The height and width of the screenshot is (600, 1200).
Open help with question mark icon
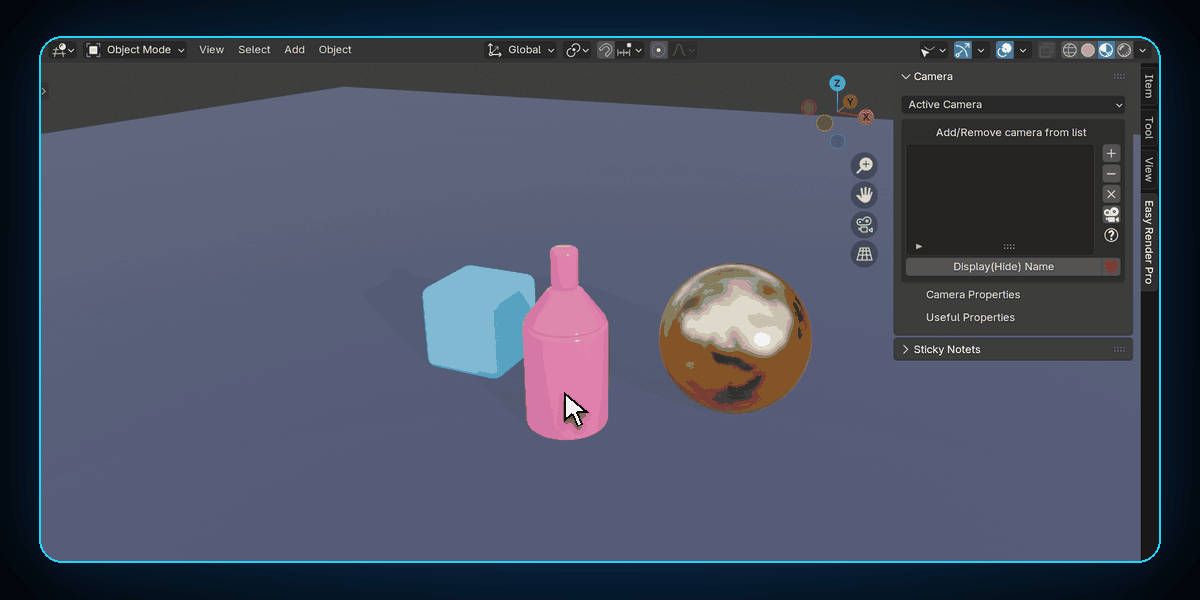tap(1111, 235)
